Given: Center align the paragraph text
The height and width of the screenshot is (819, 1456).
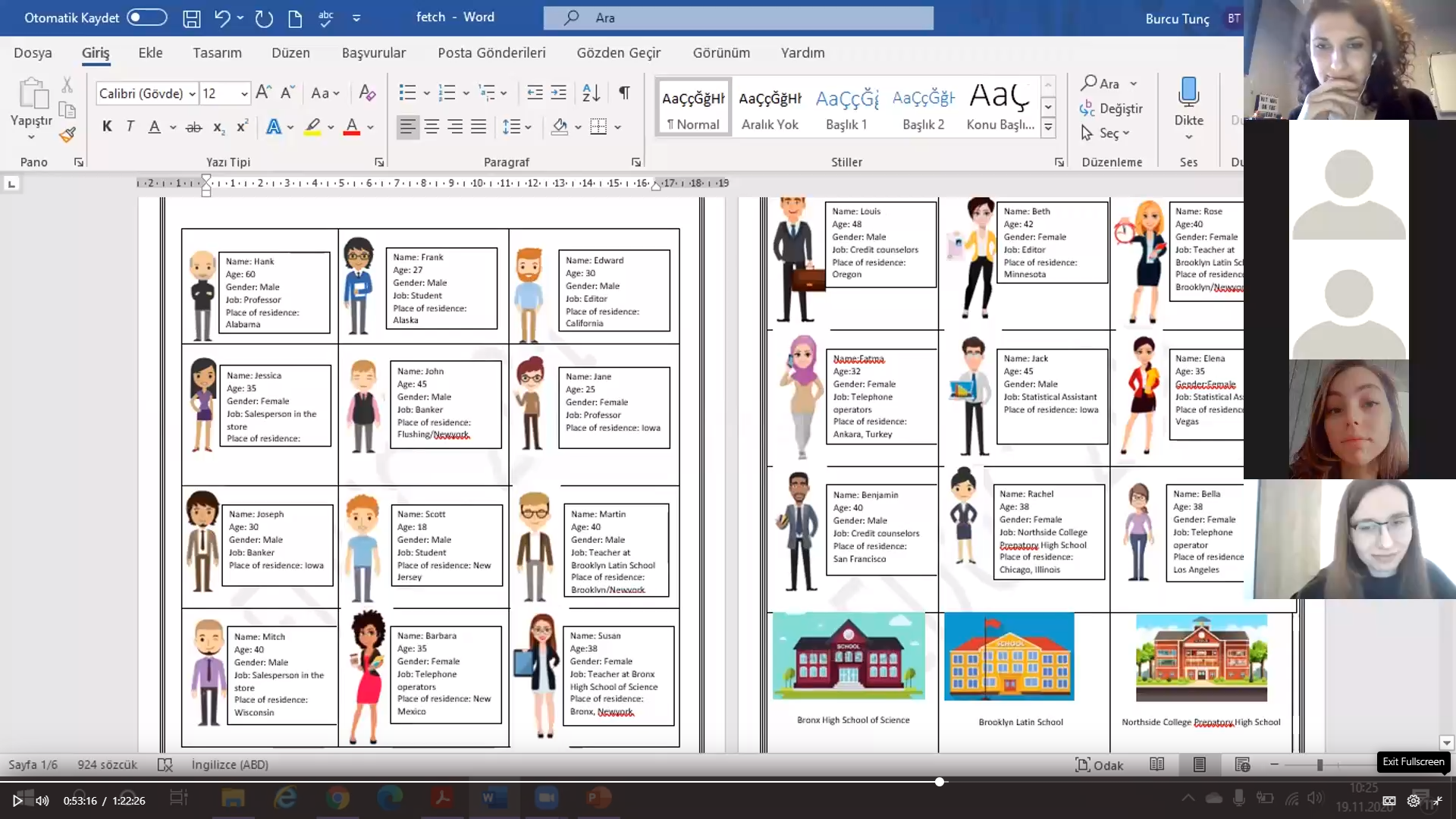Looking at the screenshot, I should tap(431, 127).
